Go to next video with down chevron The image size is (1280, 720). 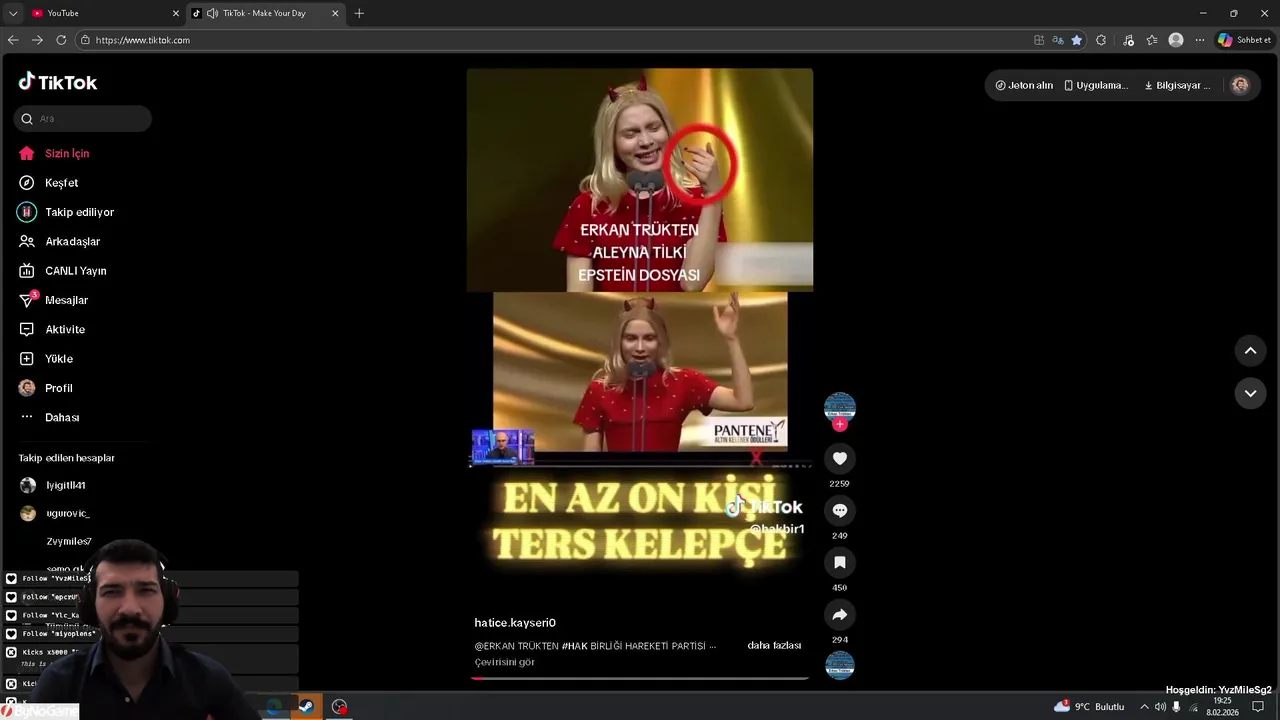point(1250,394)
